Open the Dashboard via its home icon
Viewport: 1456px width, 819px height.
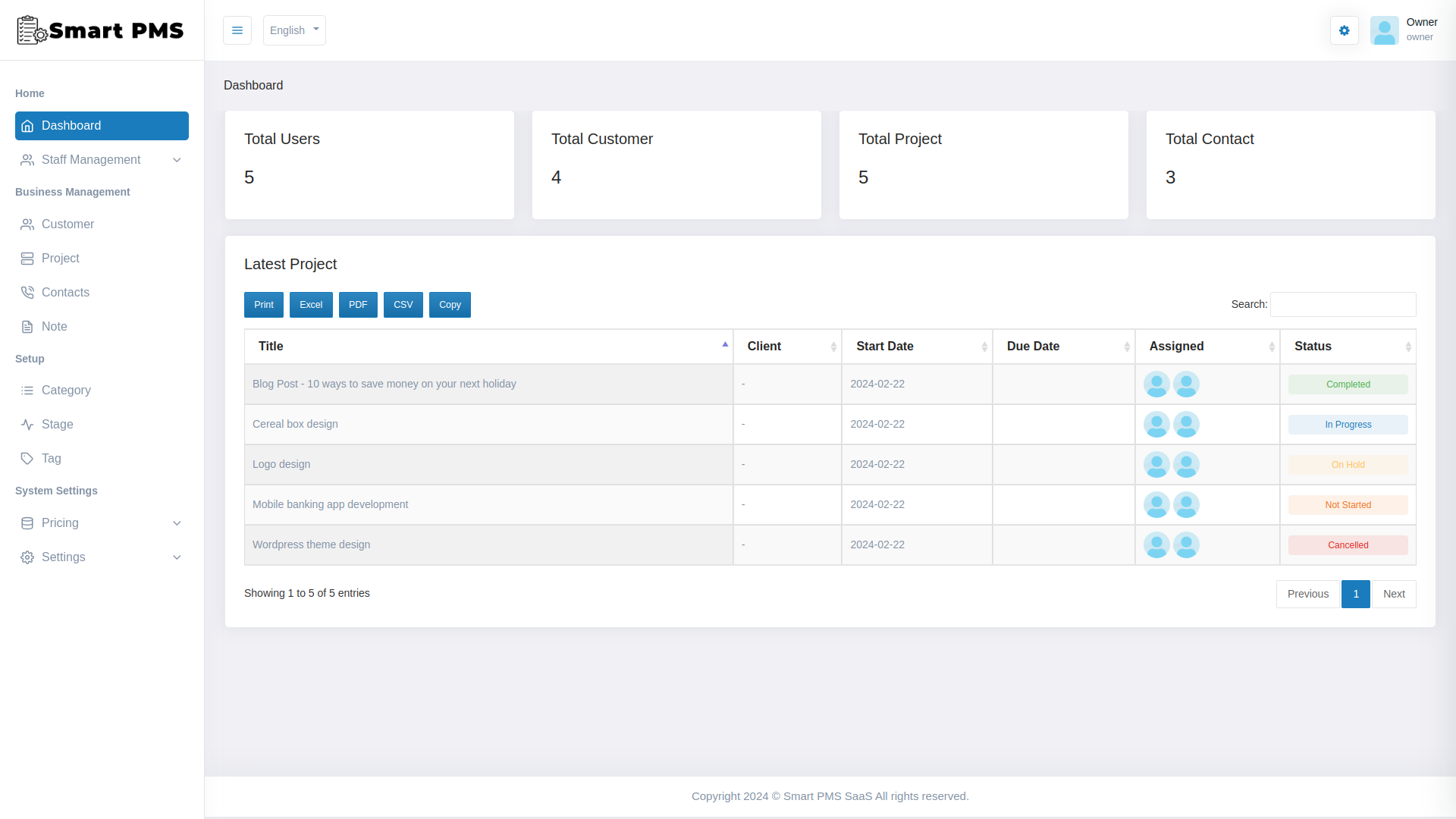[27, 126]
